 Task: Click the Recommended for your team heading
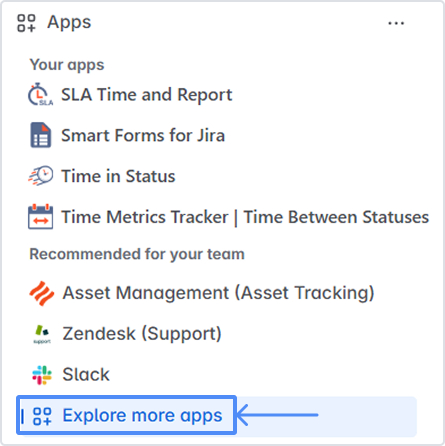137,254
